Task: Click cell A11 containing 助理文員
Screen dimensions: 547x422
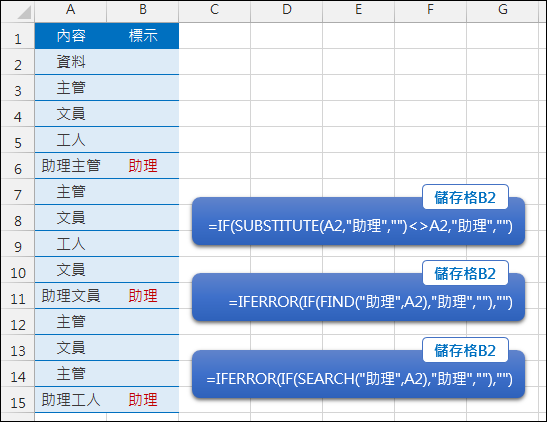Action: coord(70,296)
